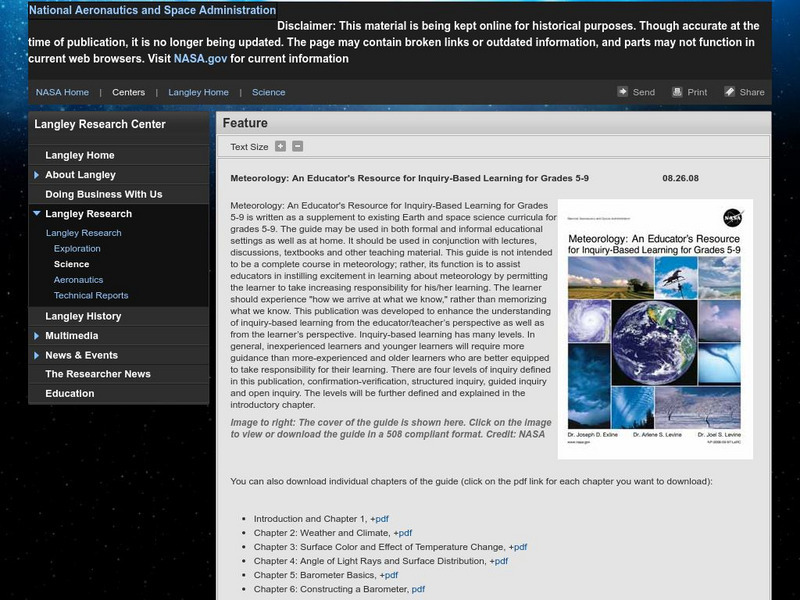This screenshot has height=600, width=800.
Task: Click the Langley Research submenu link
Action: tap(84, 233)
